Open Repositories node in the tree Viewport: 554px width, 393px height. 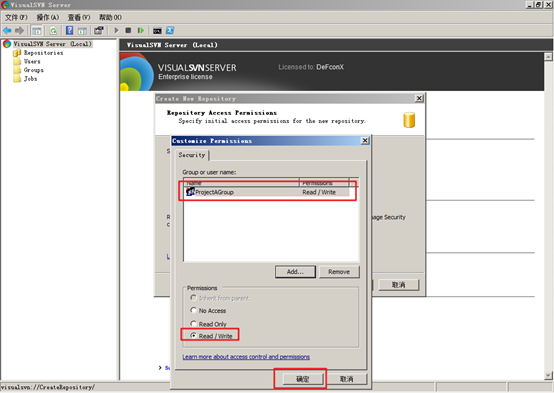(43, 53)
